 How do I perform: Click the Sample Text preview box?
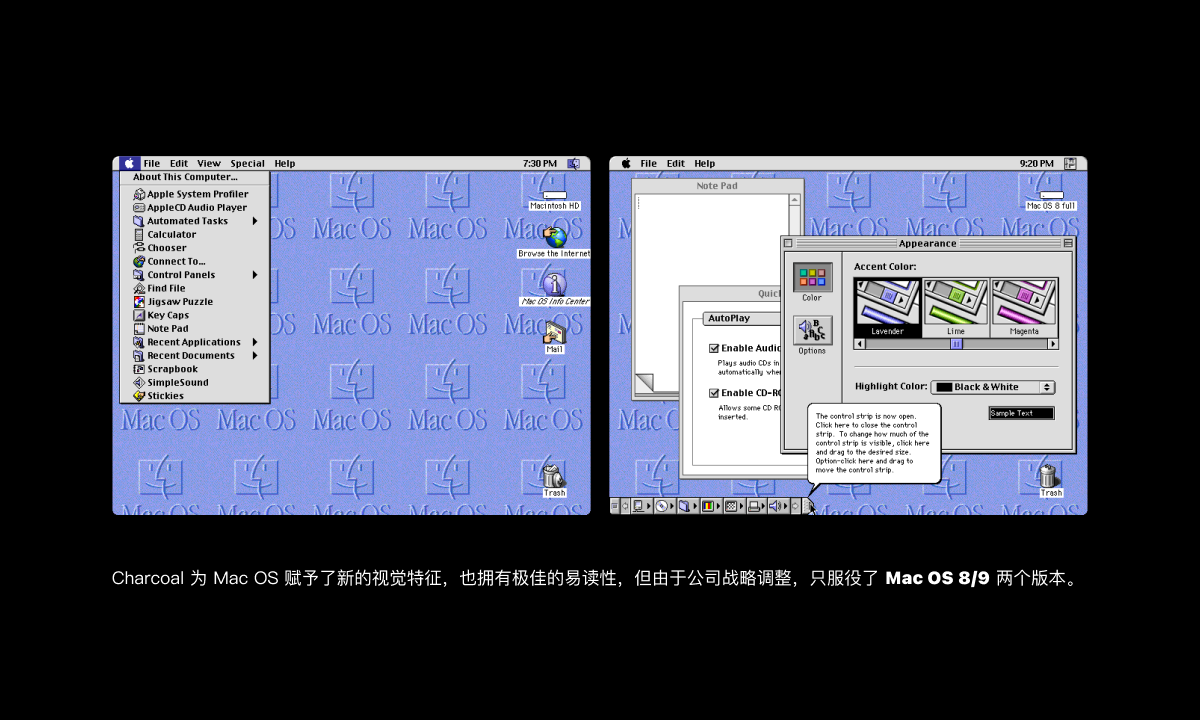[x=1021, y=413]
